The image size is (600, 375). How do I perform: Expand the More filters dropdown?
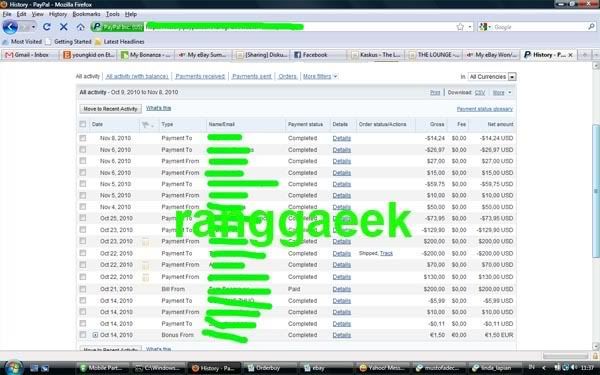pos(320,77)
